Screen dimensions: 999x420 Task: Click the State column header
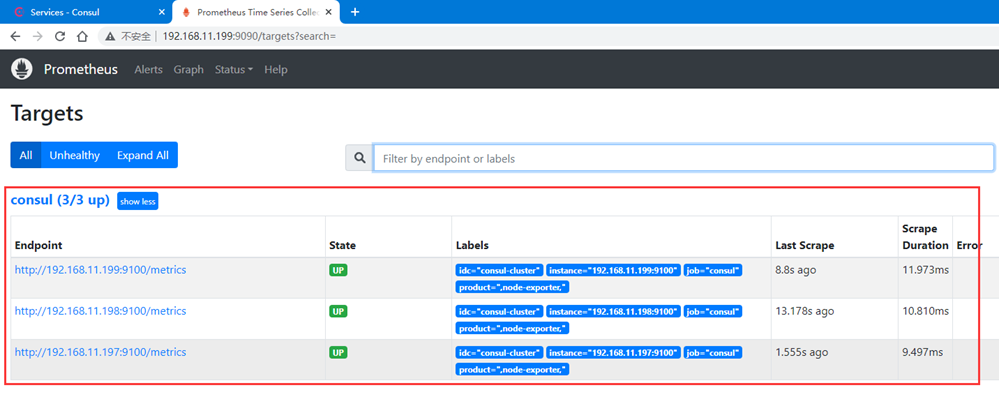[343, 245]
